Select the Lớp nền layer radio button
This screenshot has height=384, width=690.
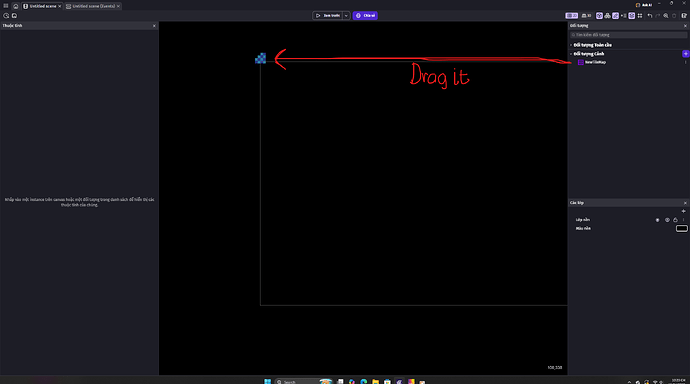click(657, 220)
